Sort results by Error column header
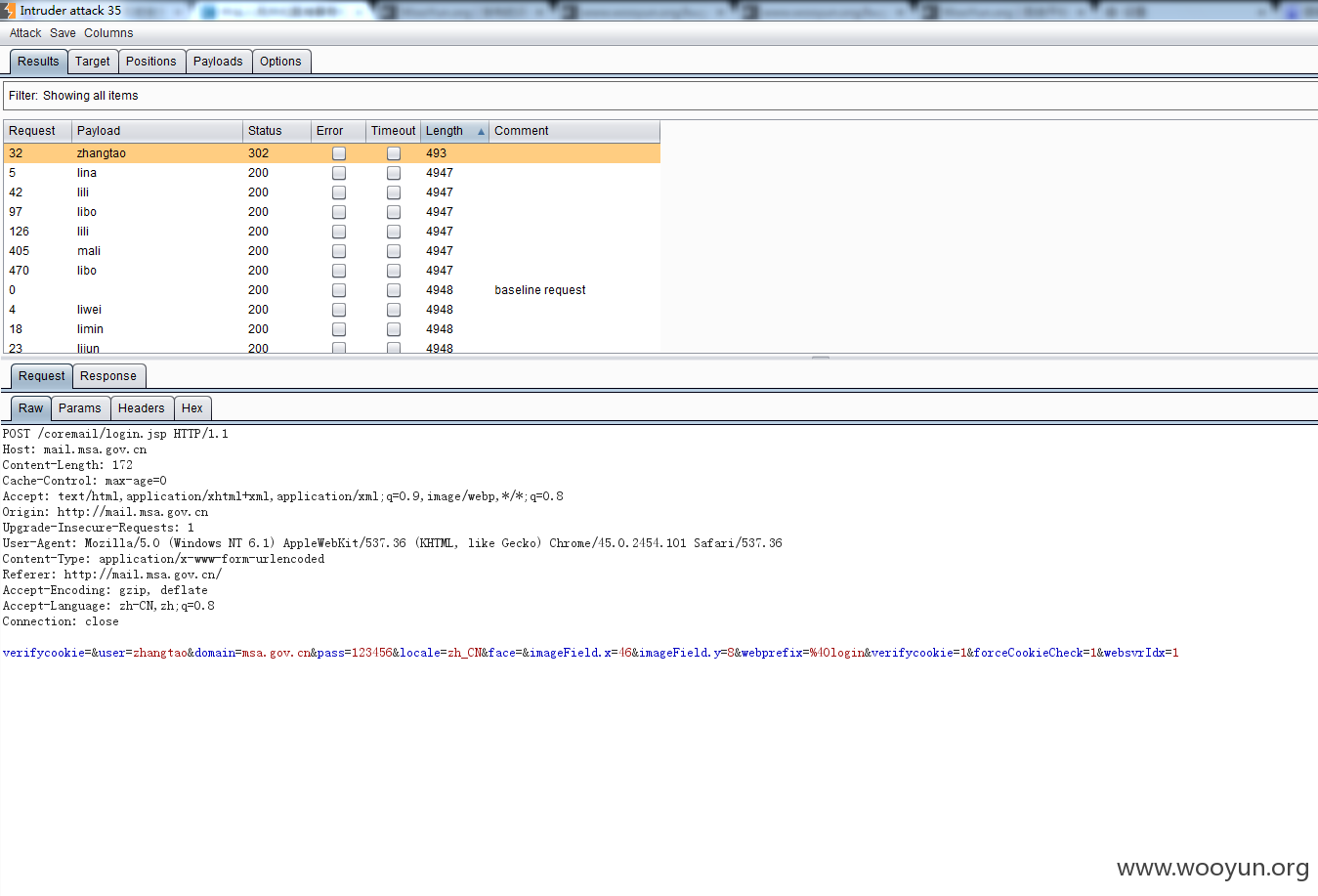The image size is (1318, 896). tap(338, 131)
